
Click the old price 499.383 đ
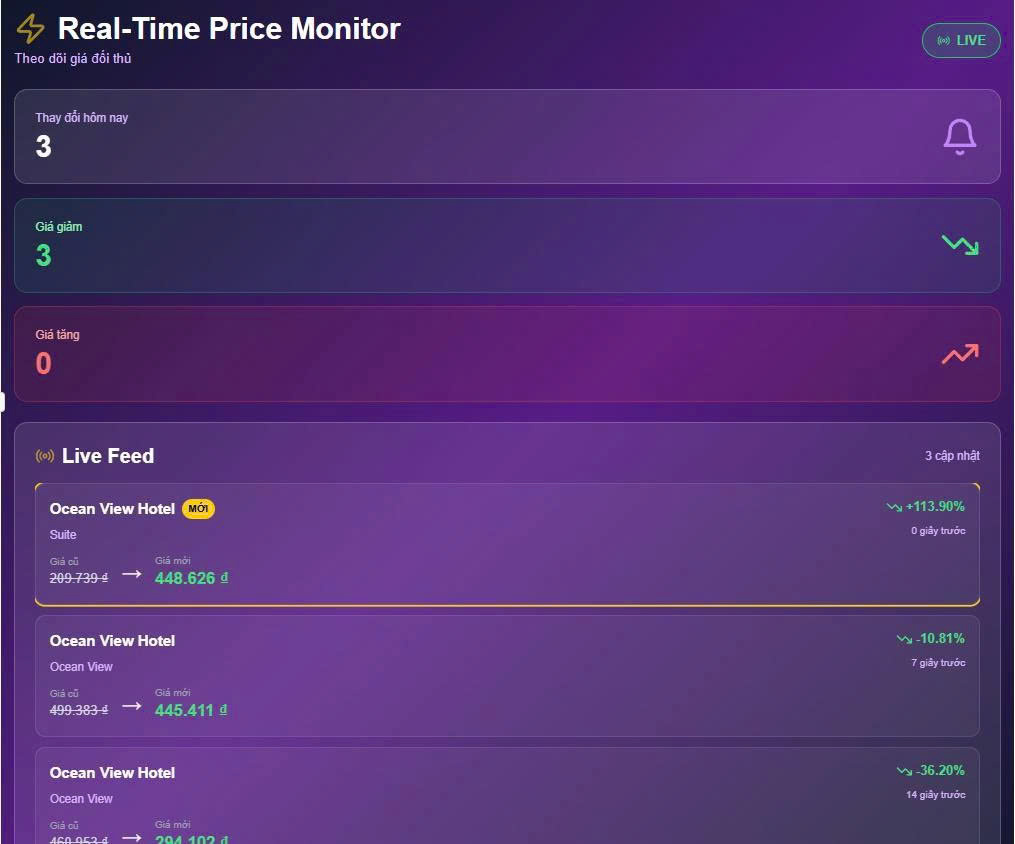click(79, 710)
